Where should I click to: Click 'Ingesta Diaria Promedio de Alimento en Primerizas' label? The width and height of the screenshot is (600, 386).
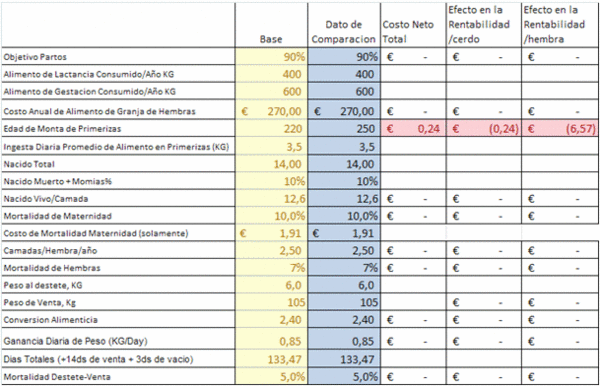coord(116,147)
